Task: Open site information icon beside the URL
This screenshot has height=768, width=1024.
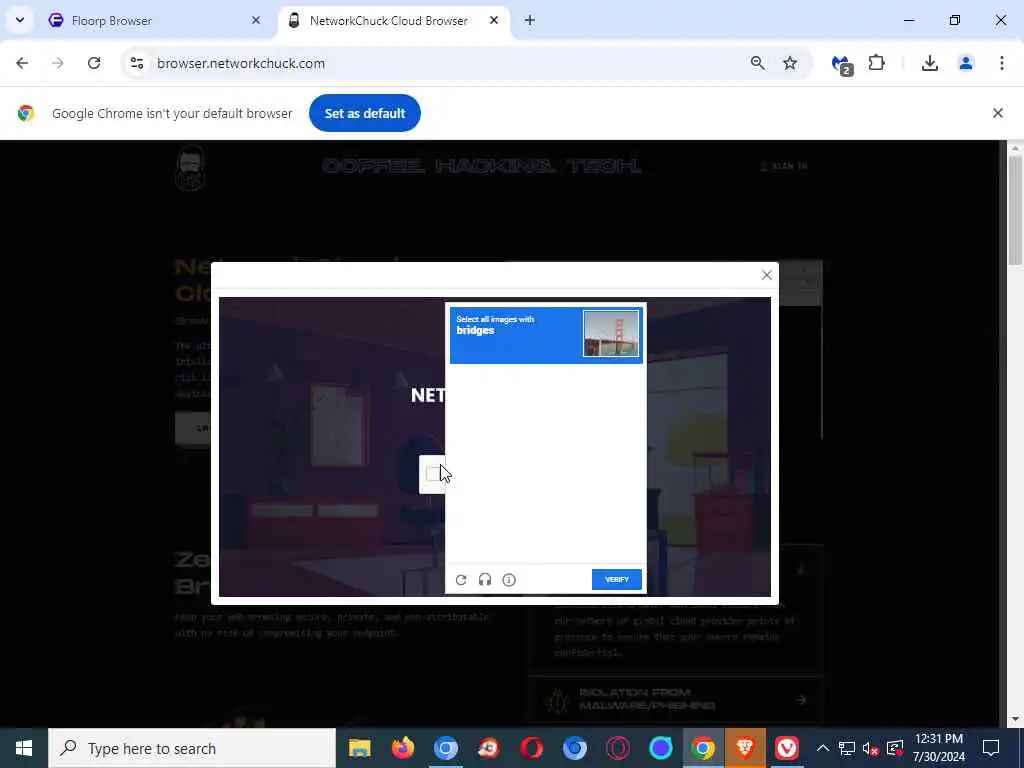Action: tap(136, 63)
